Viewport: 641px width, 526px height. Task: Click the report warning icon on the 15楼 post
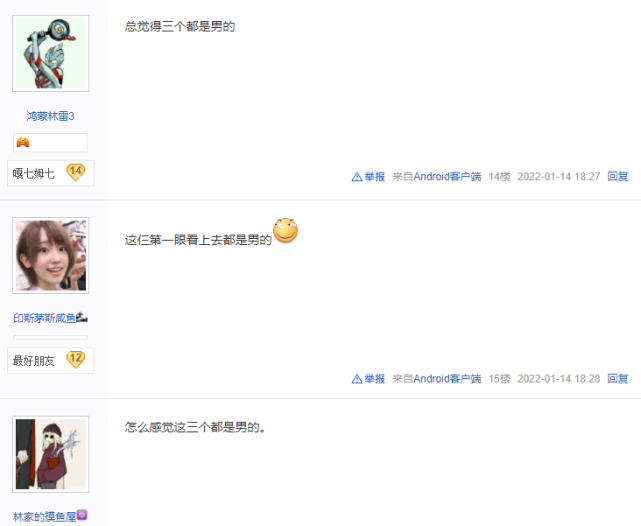(357, 379)
